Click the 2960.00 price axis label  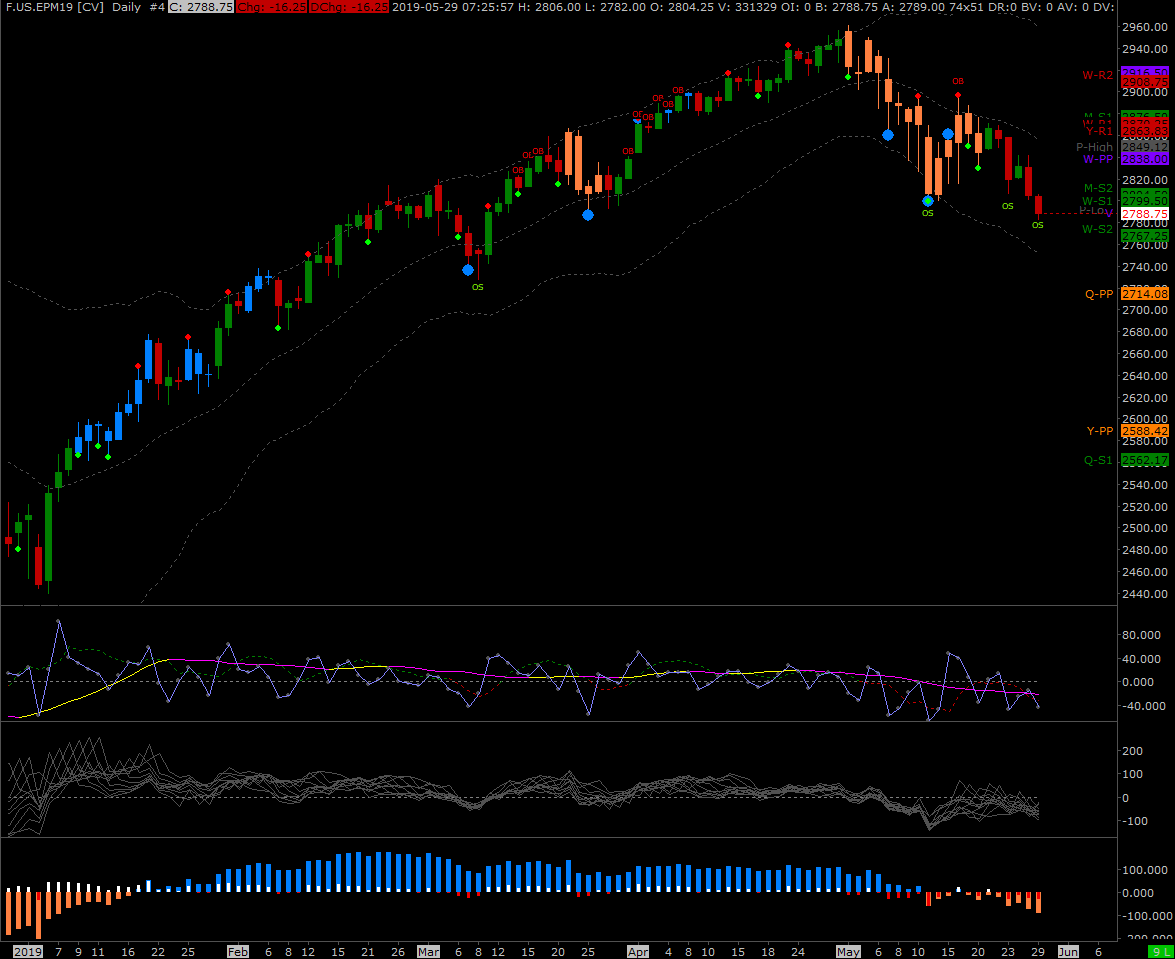pos(1147,27)
